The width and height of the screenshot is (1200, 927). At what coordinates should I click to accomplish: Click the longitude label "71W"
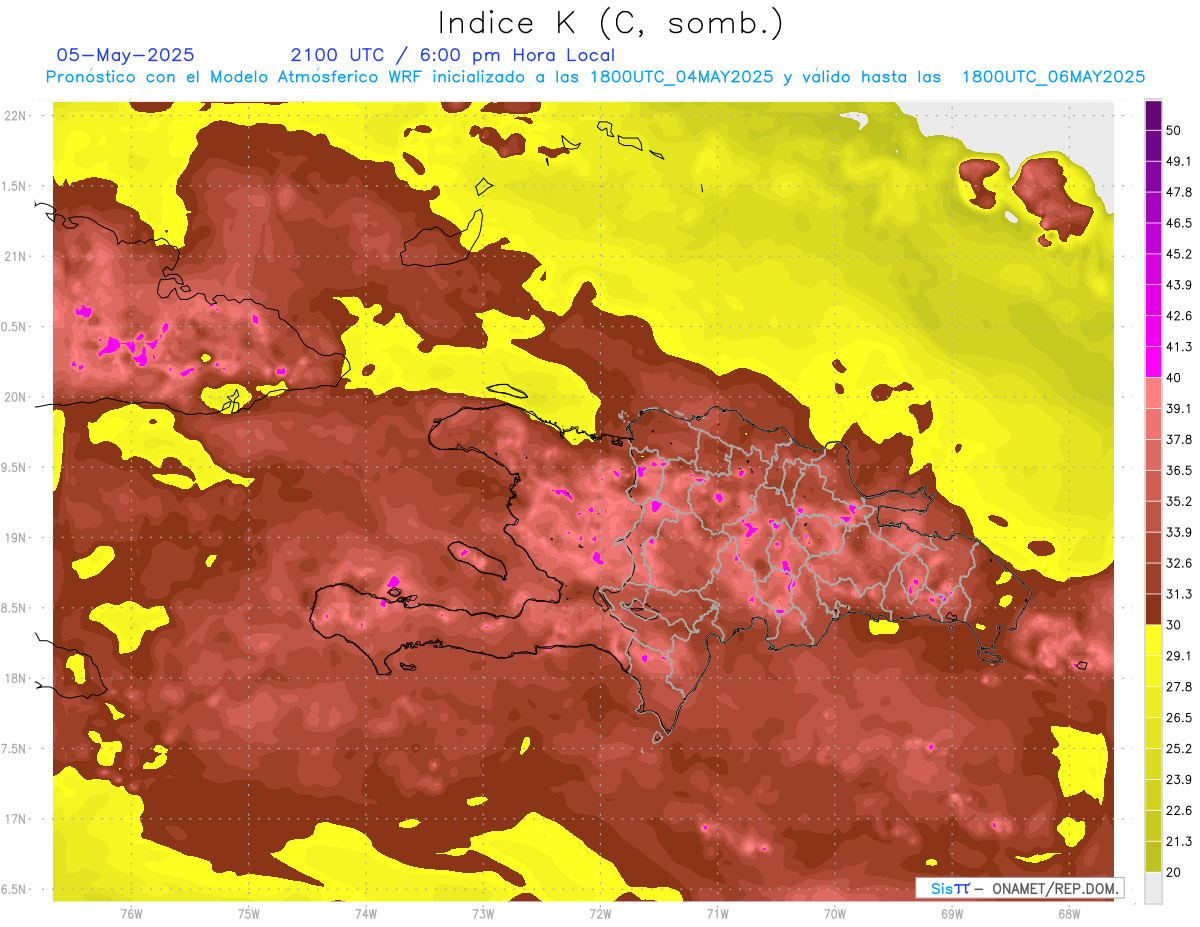717,914
